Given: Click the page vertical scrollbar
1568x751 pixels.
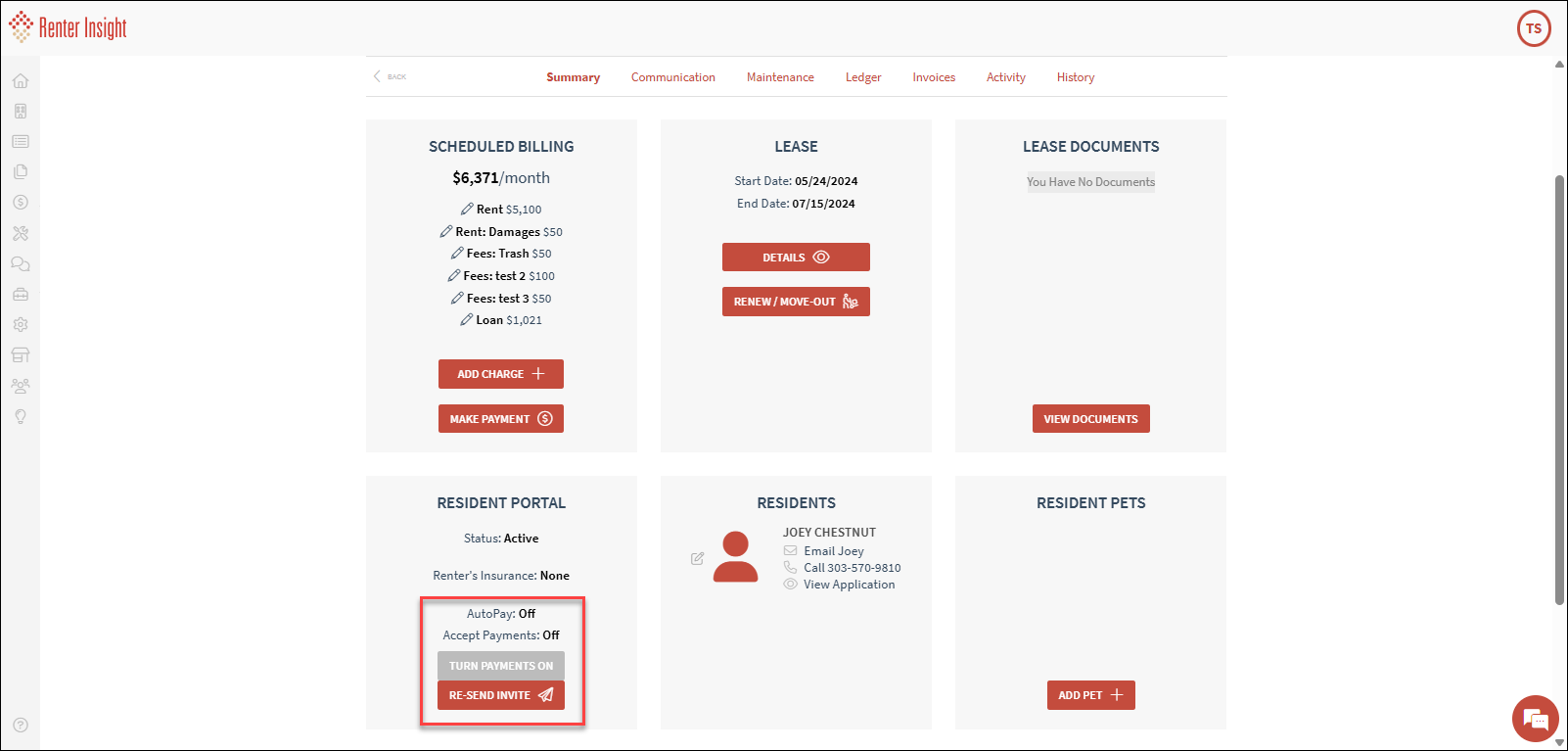Looking at the screenshot, I should [1559, 390].
